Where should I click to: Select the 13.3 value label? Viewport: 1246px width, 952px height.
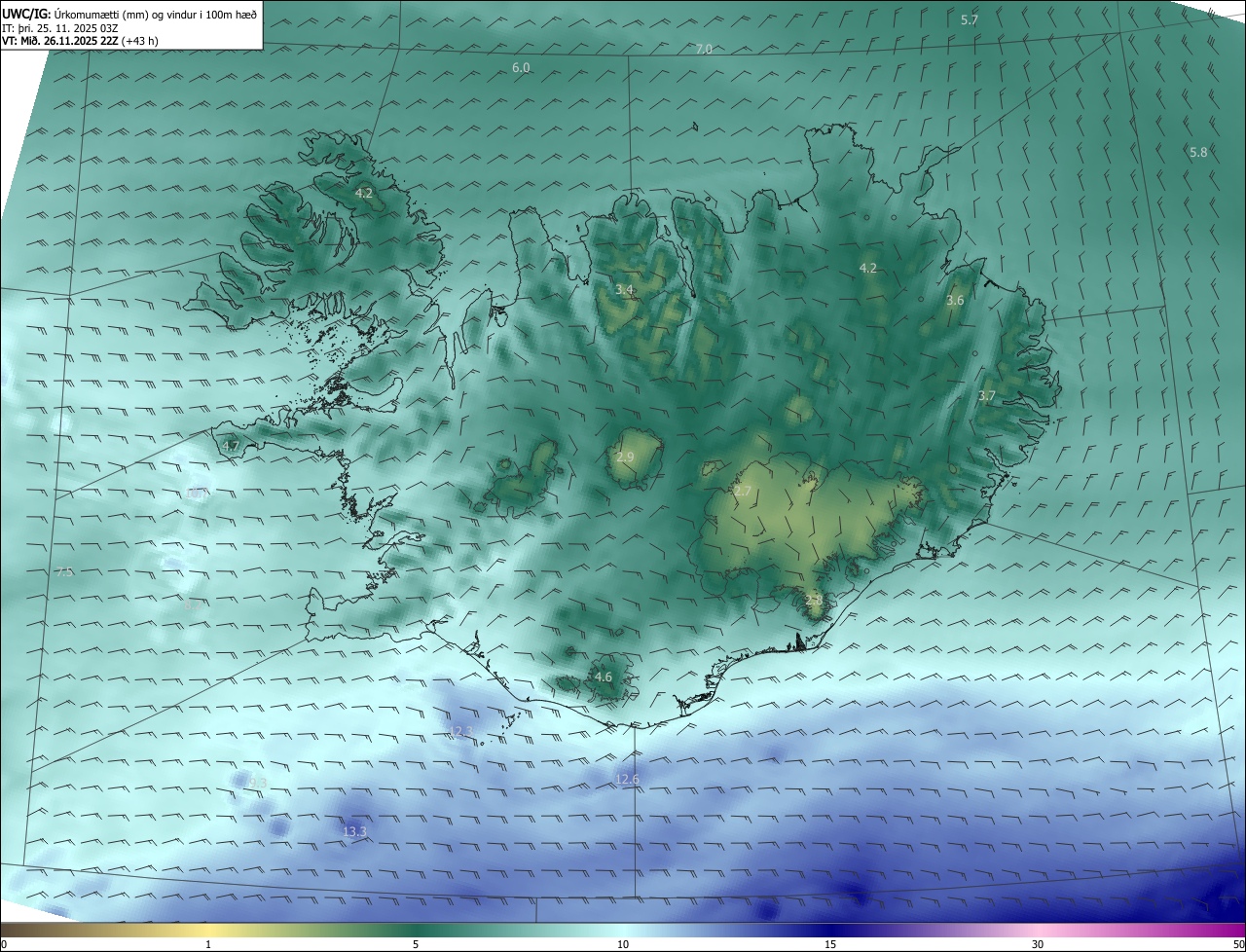pyautogui.click(x=355, y=831)
